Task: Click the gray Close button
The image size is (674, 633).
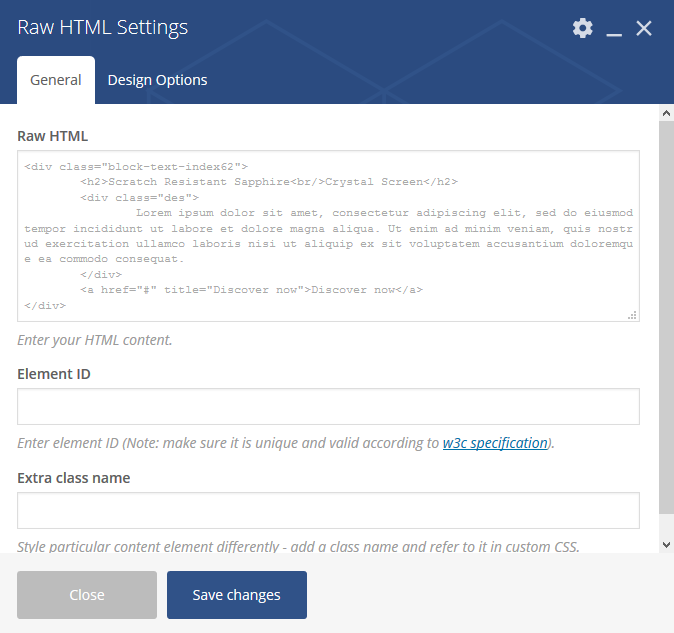Action: click(87, 595)
